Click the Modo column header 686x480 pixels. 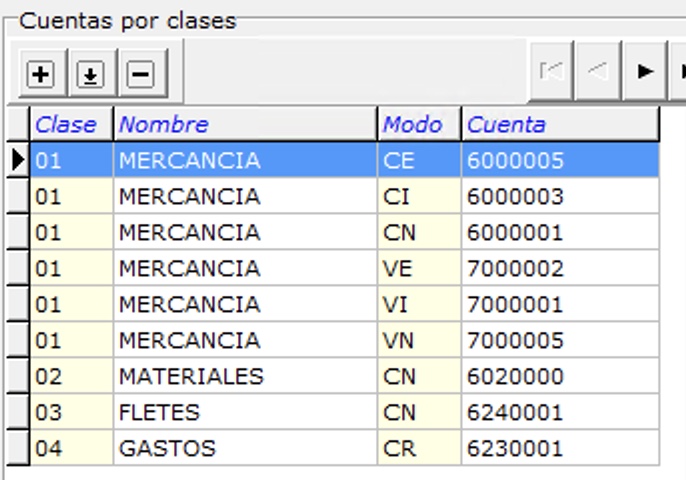click(x=412, y=124)
